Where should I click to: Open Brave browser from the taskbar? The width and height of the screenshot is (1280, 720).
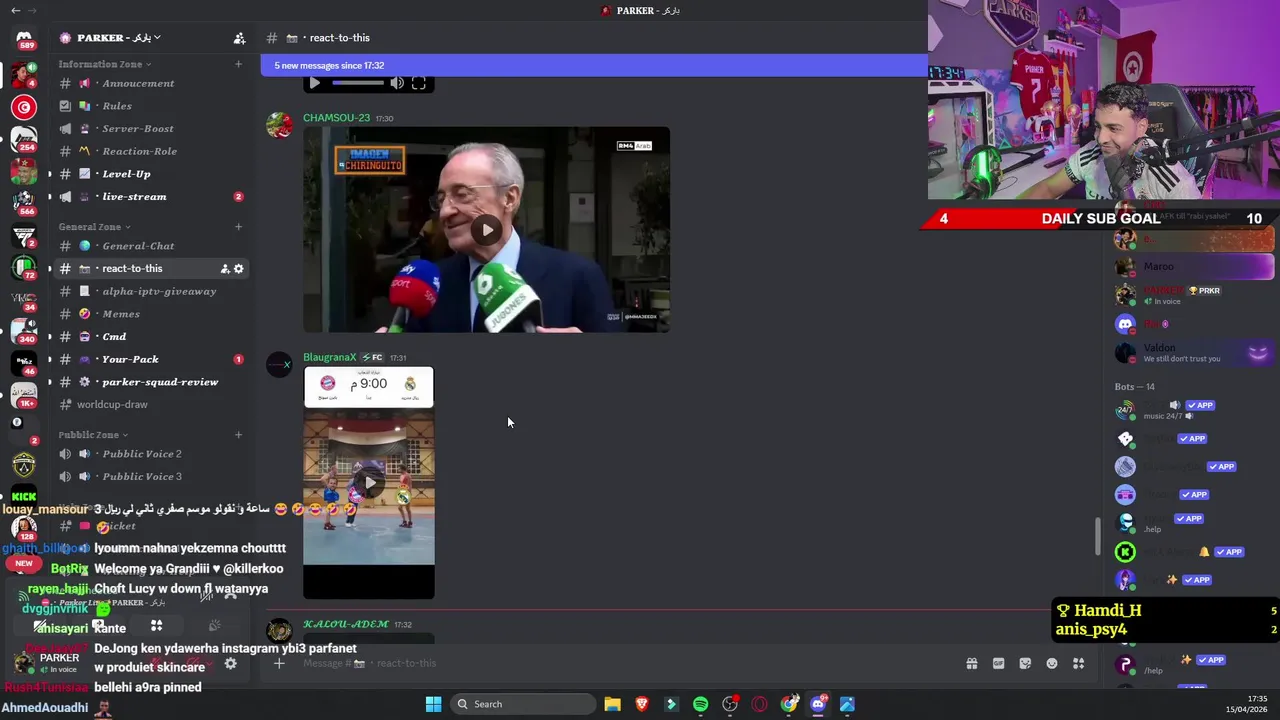coord(642,704)
